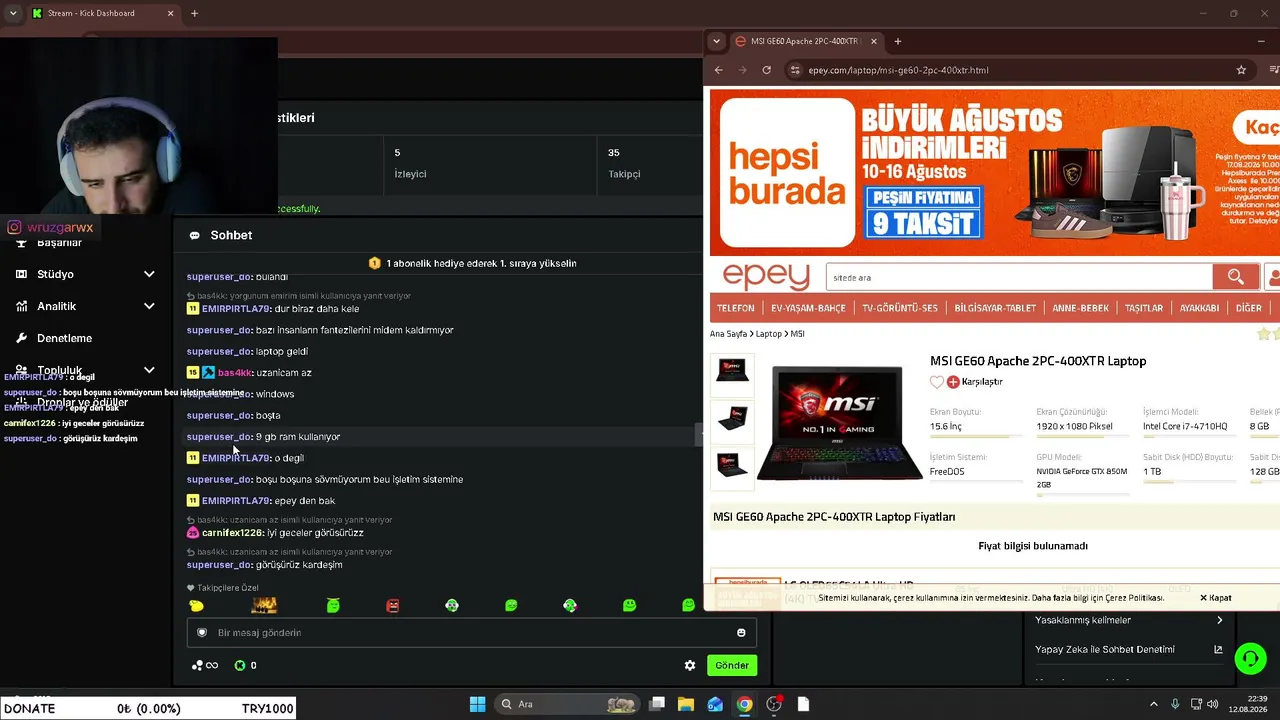
Task: Add MSI GE60 to favorites with heart icon
Action: (936, 382)
